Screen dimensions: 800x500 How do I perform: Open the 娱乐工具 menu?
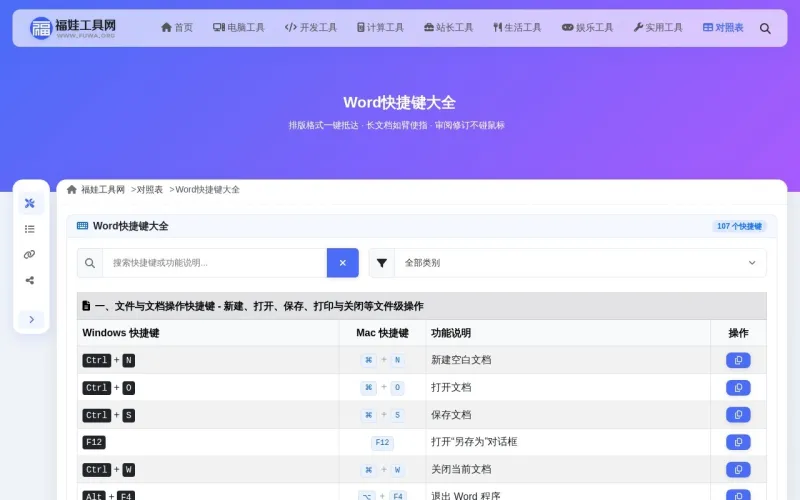click(587, 28)
